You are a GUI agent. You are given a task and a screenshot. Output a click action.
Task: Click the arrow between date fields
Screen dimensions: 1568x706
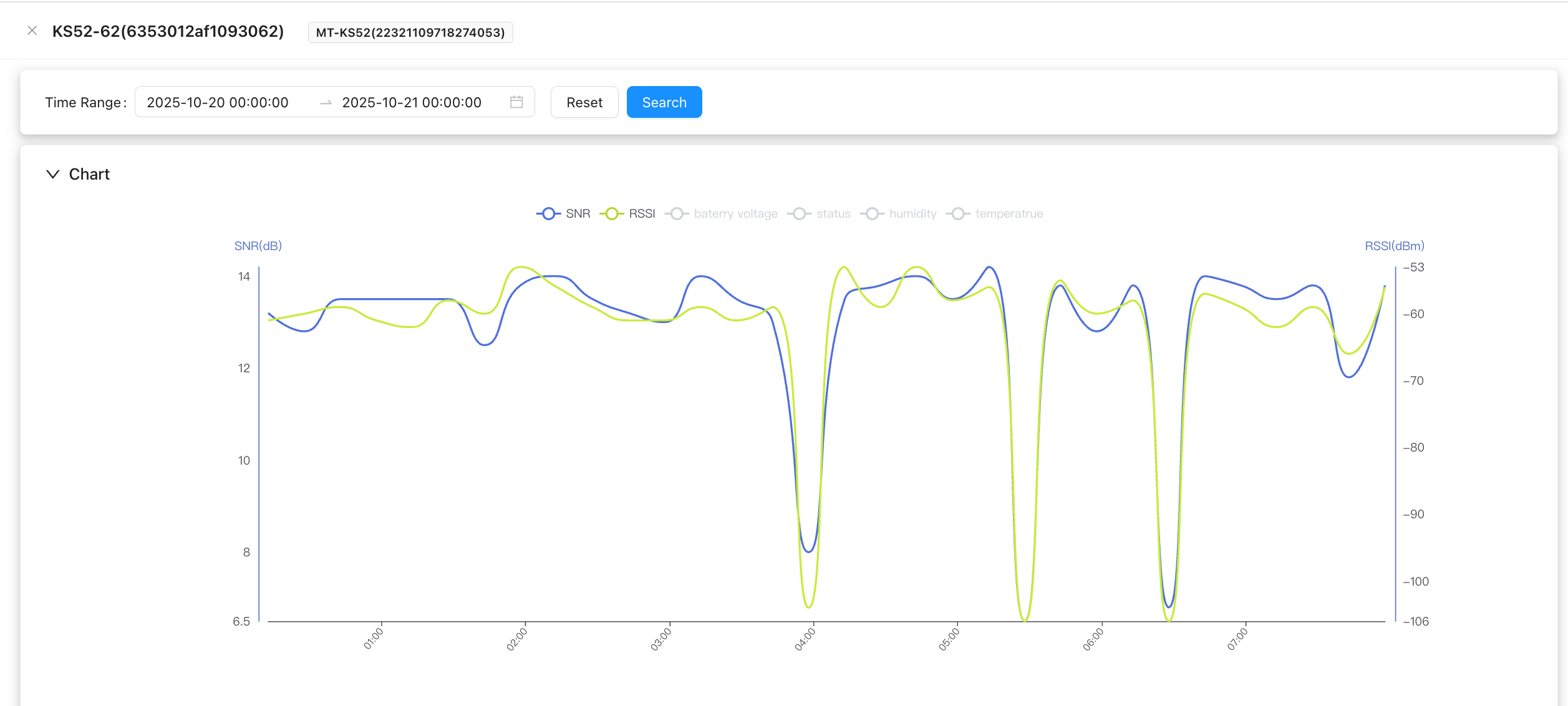pyautogui.click(x=326, y=103)
